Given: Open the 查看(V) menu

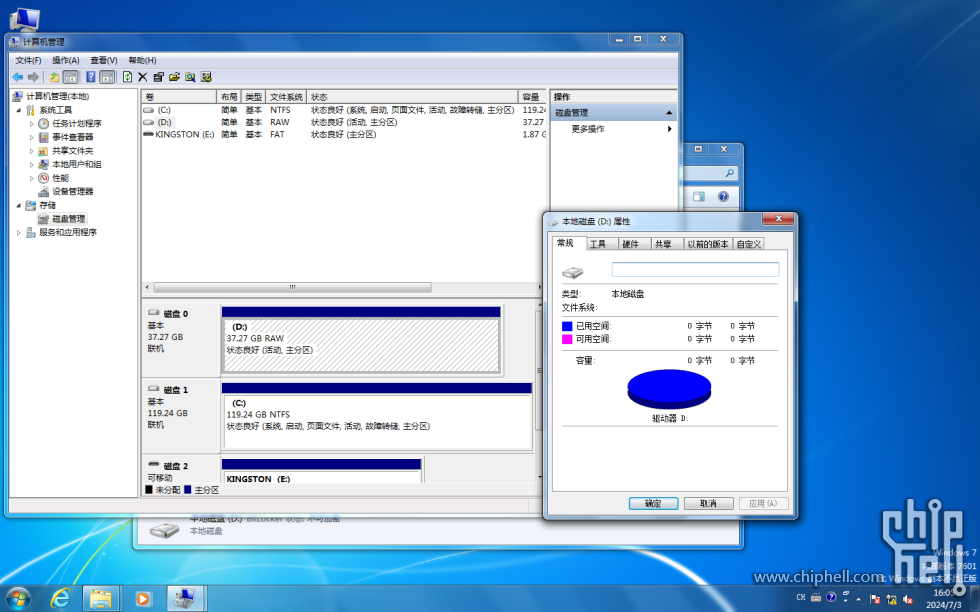Looking at the screenshot, I should click(104, 60).
